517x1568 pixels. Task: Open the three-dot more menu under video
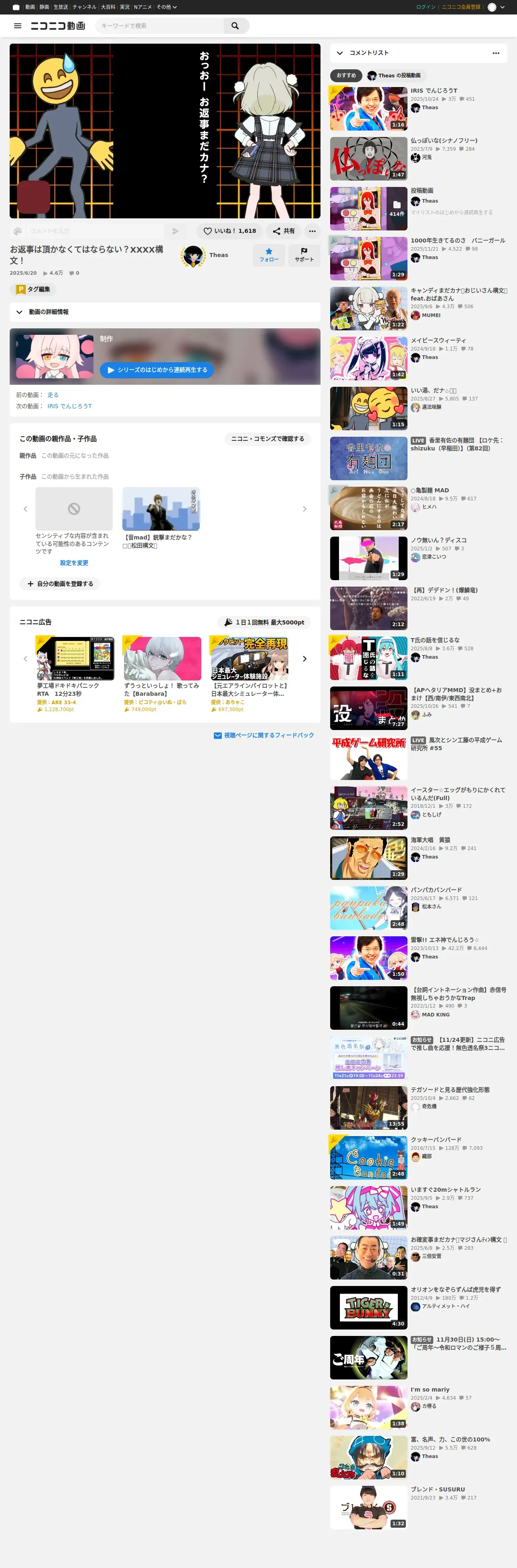312,231
